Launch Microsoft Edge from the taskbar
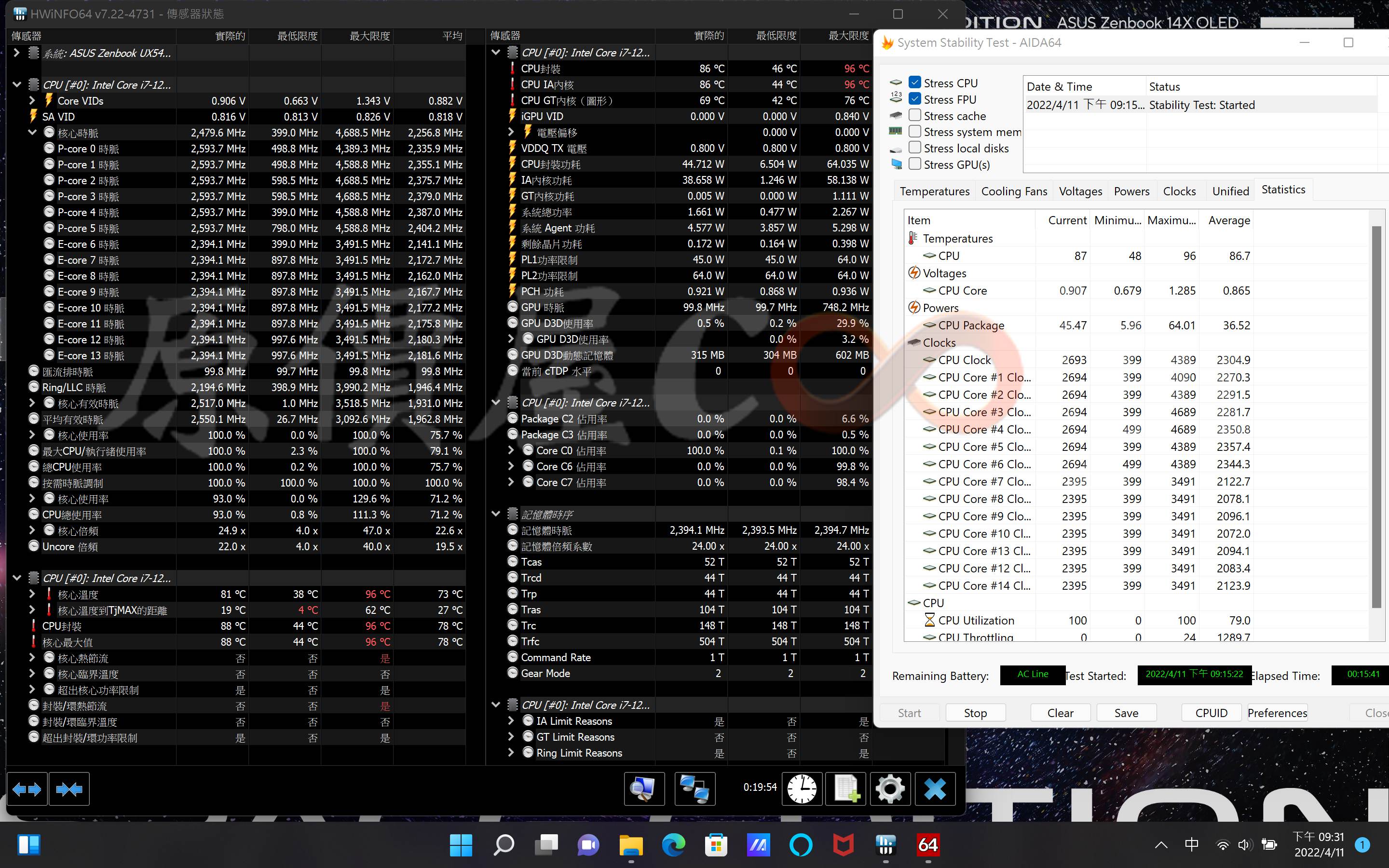Image resolution: width=1389 pixels, height=868 pixels. pyautogui.click(x=673, y=845)
